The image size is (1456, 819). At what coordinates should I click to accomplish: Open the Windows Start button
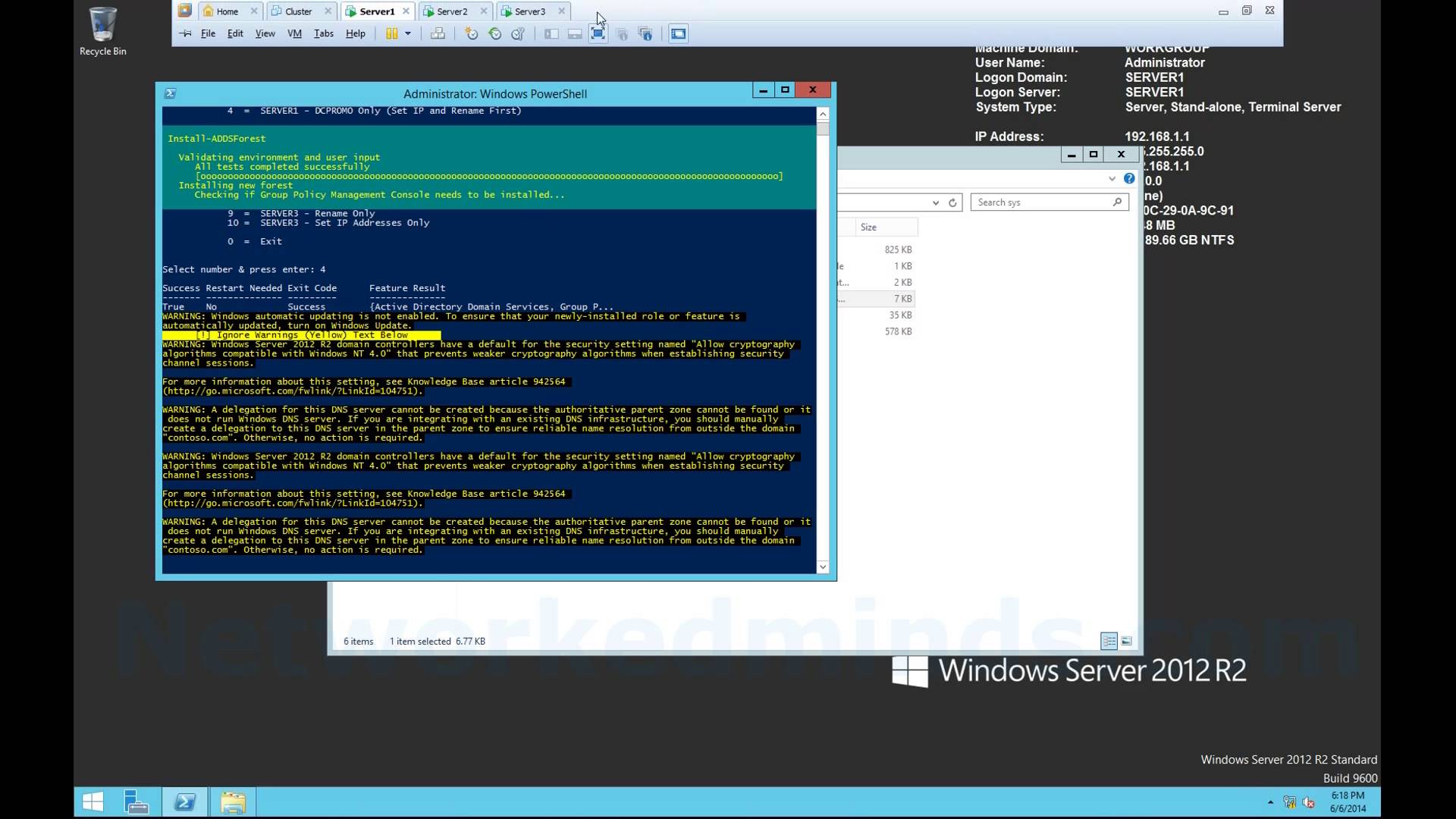coord(93,802)
